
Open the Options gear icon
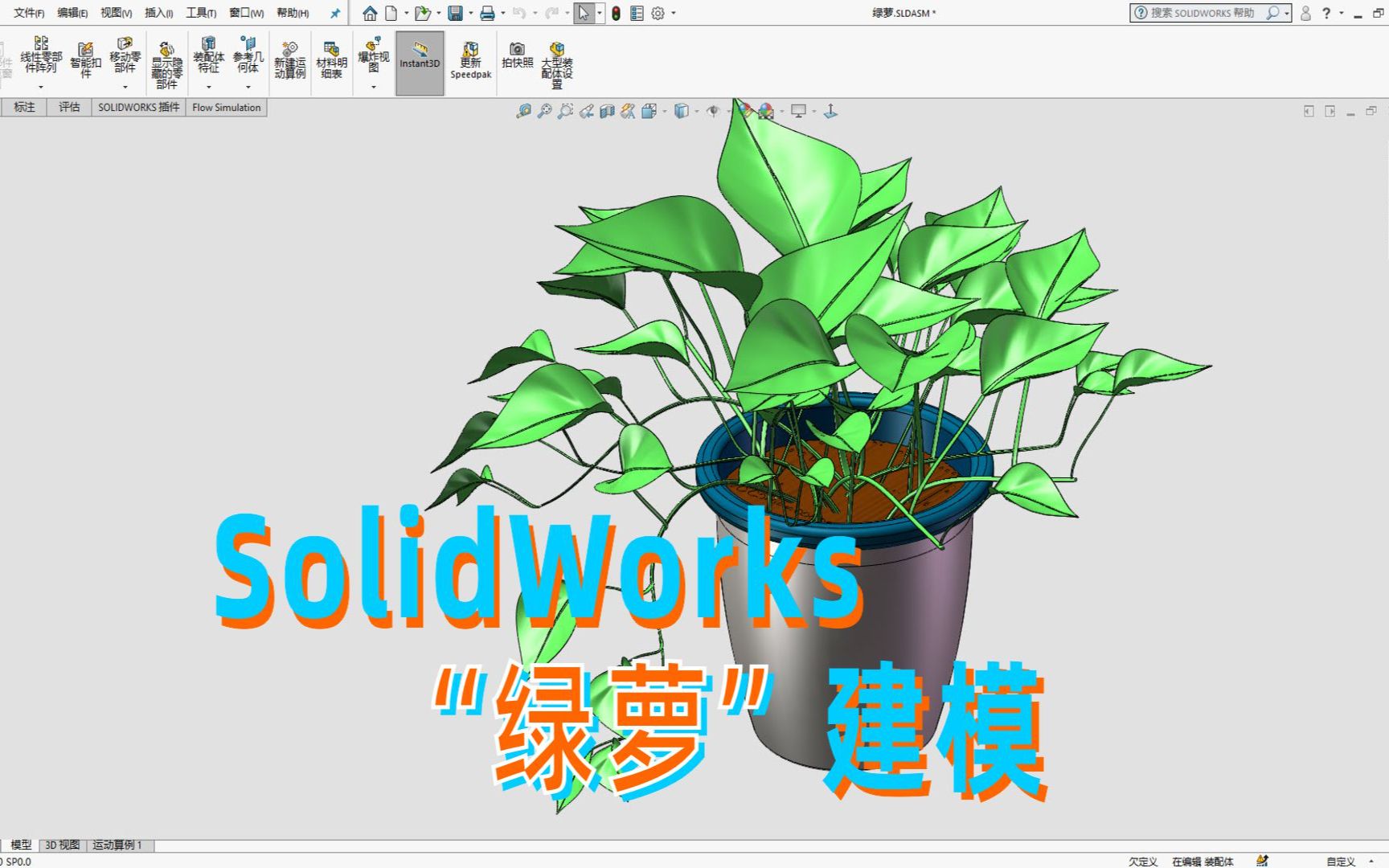(658, 13)
